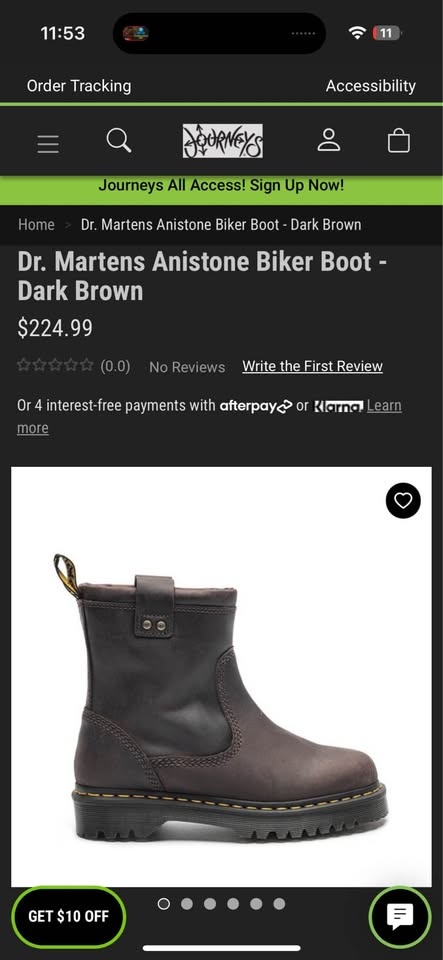Select the first image carousel dot
The width and height of the screenshot is (443, 960).
tap(163, 904)
